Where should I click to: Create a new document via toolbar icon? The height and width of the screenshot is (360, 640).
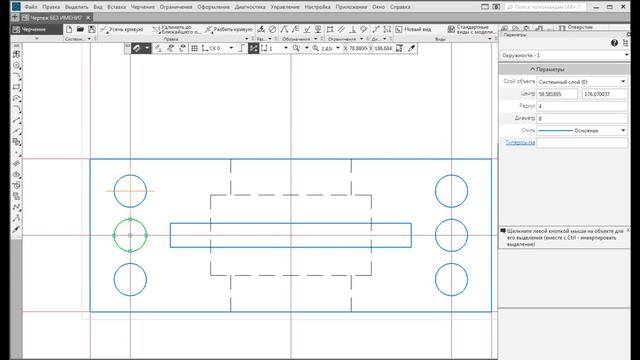pos(69,29)
